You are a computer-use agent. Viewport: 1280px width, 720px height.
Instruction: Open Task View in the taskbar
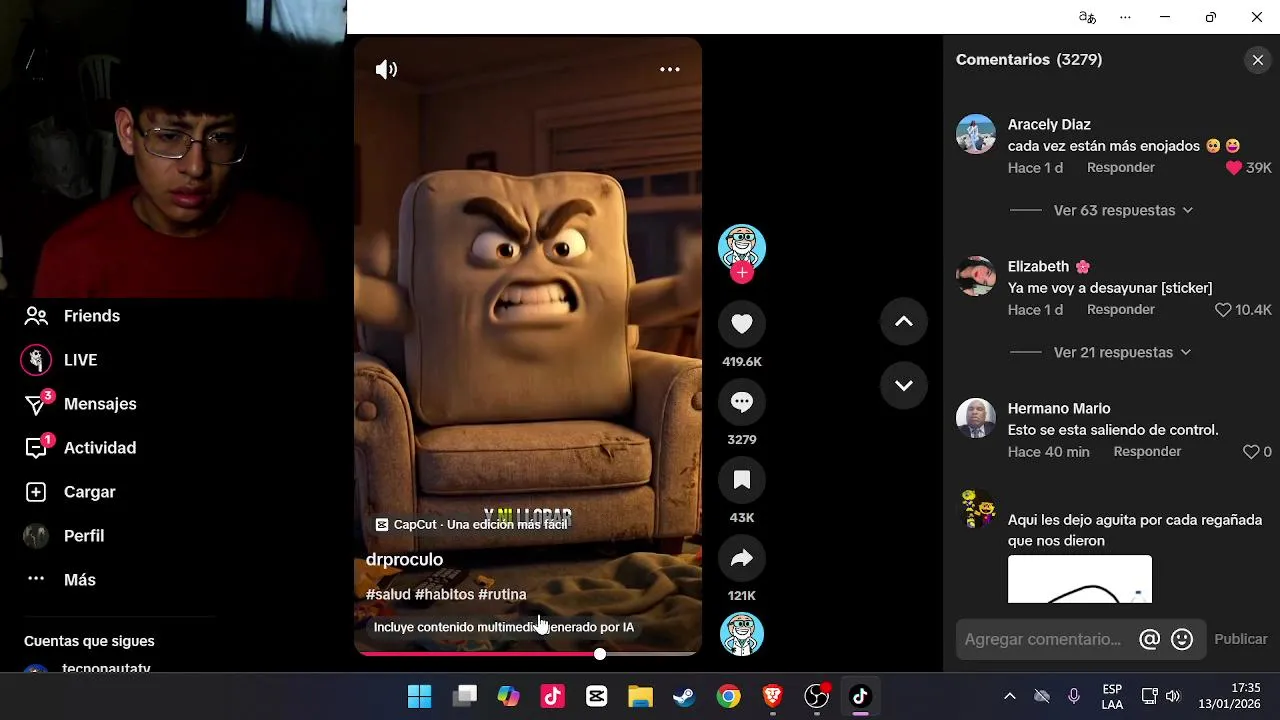coord(465,696)
